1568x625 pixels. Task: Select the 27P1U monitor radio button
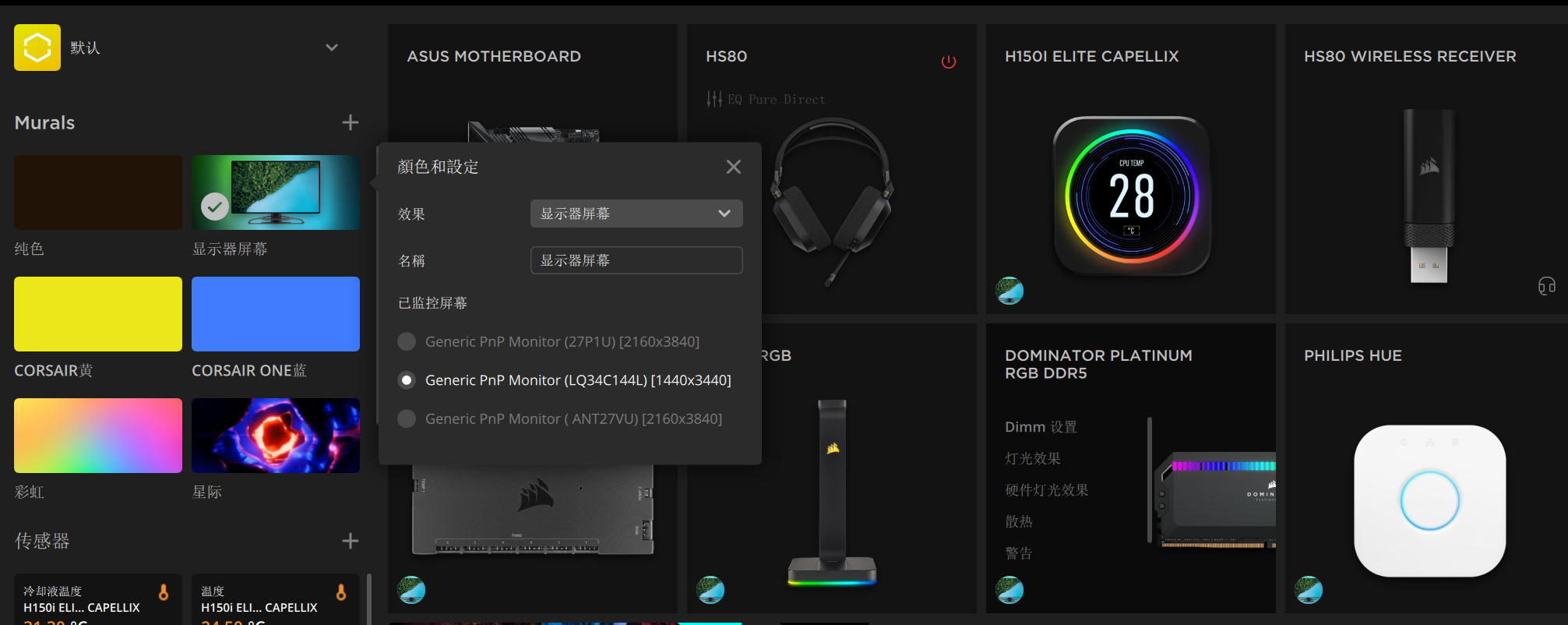point(407,341)
